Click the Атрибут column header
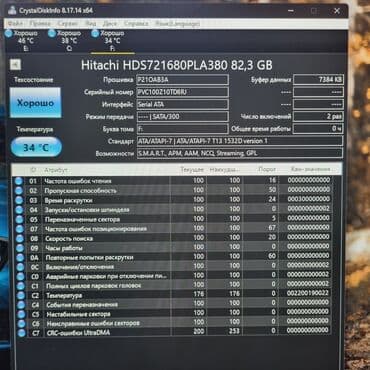The width and height of the screenshot is (370, 370). click(55, 170)
